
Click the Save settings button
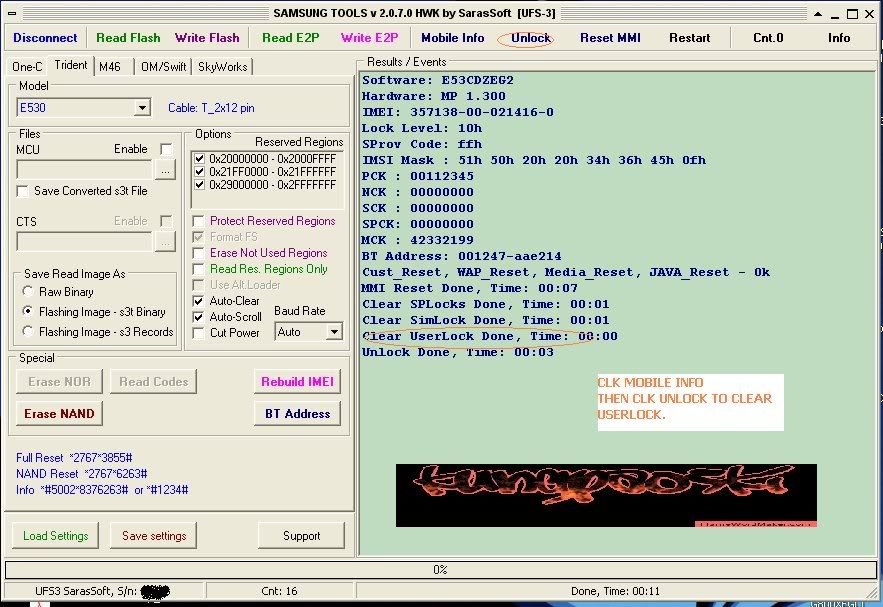tap(154, 535)
